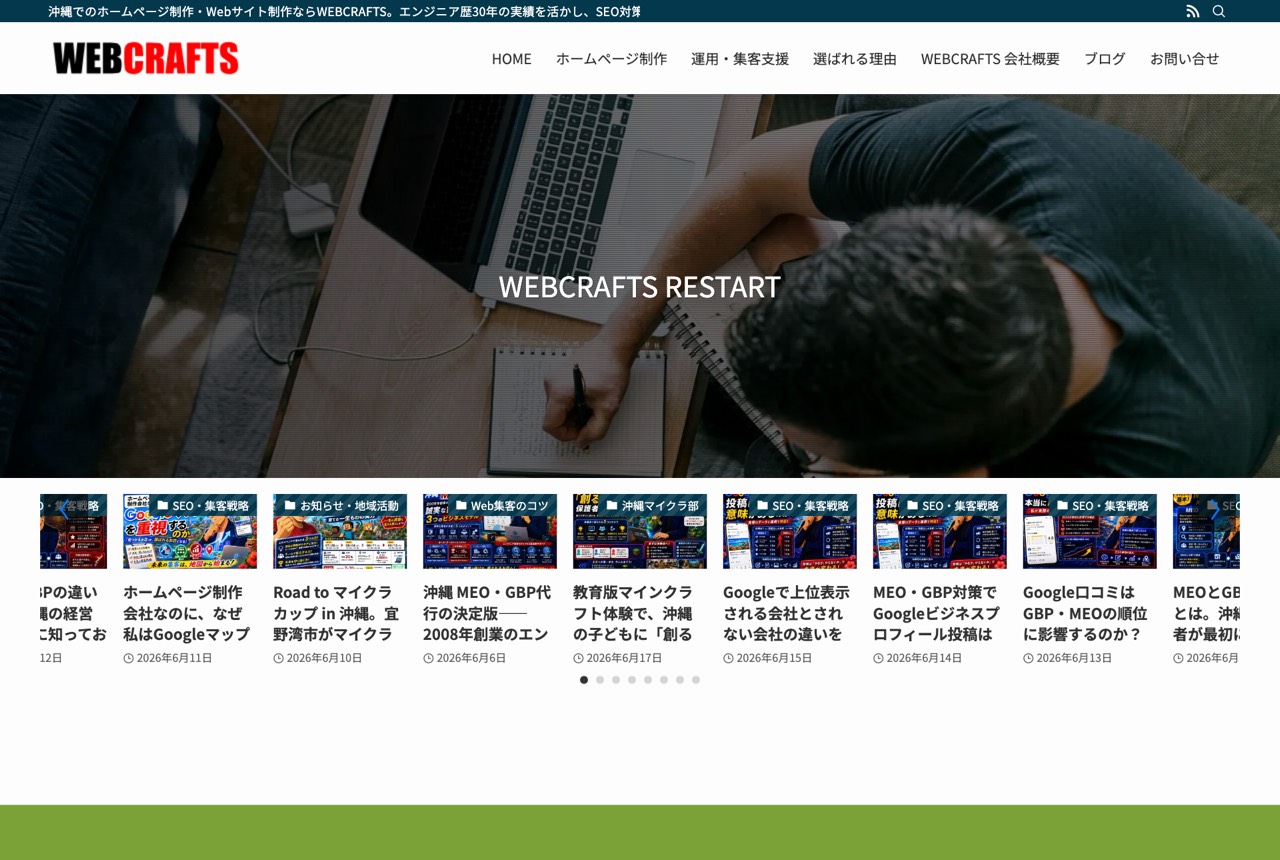Viewport: 1280px width, 860px height.
Task: Click the clock icon beside 2026年6月11日
Action: tap(128, 658)
